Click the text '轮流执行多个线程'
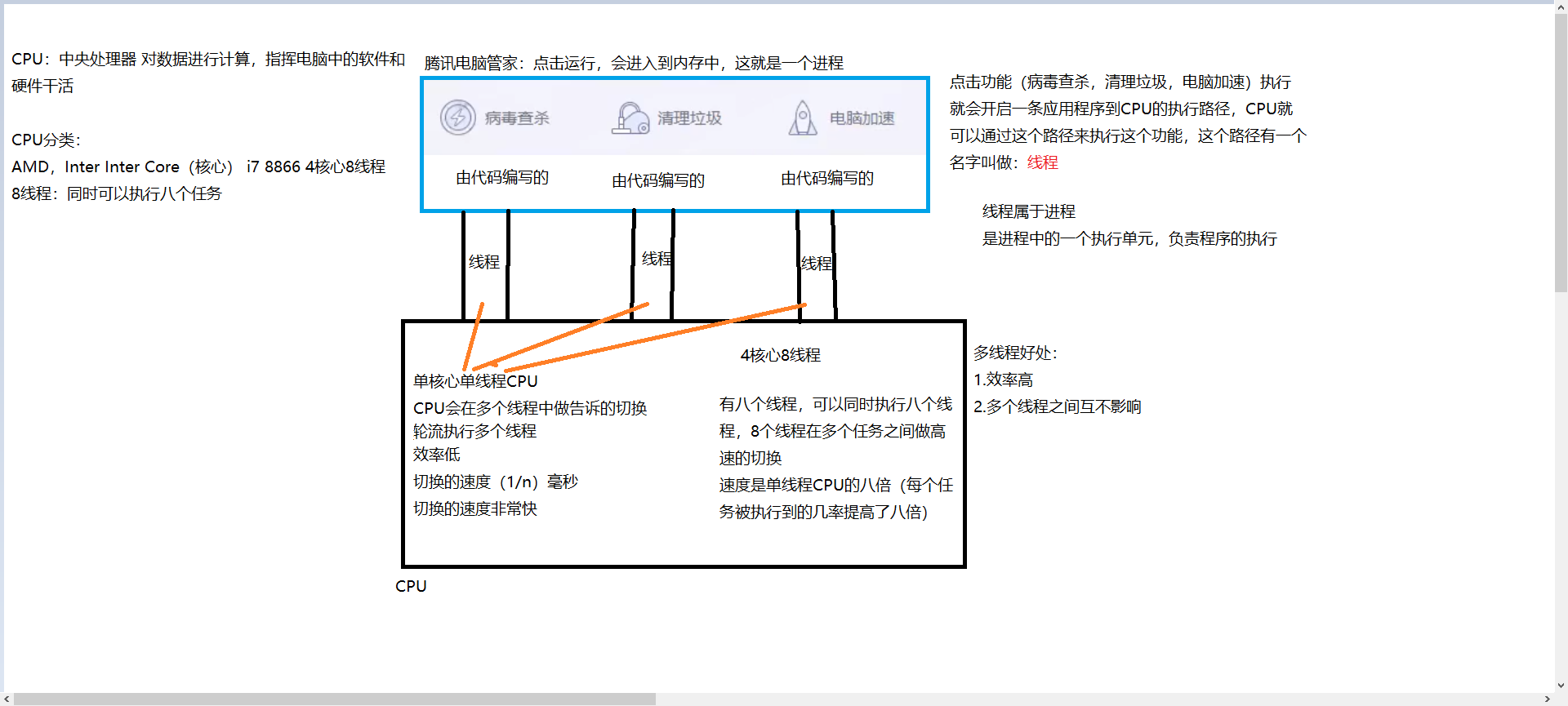The width and height of the screenshot is (1568, 706). click(474, 431)
